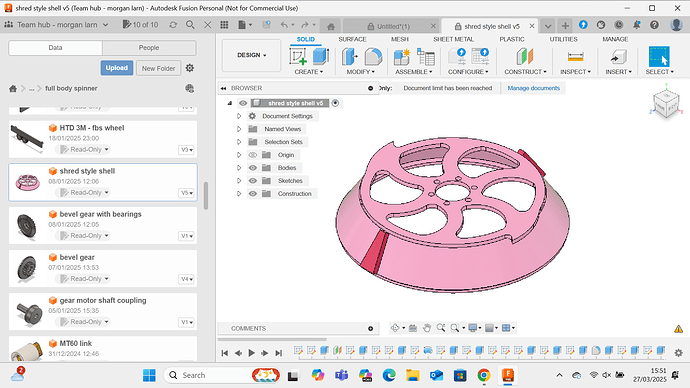Open the DESIGN workspace dropdown

[251, 55]
